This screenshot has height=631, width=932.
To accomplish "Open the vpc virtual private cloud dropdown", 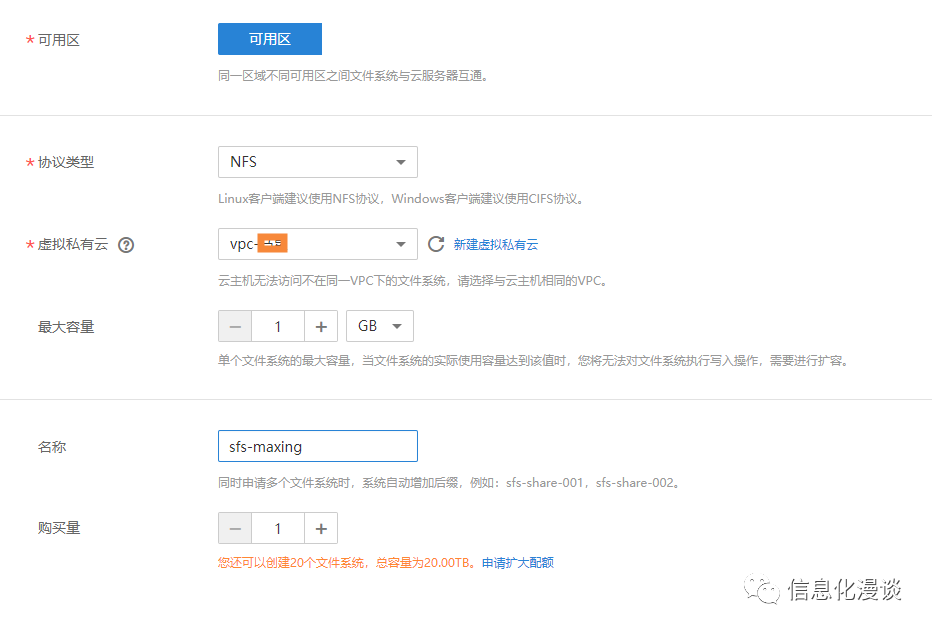I will [x=317, y=244].
